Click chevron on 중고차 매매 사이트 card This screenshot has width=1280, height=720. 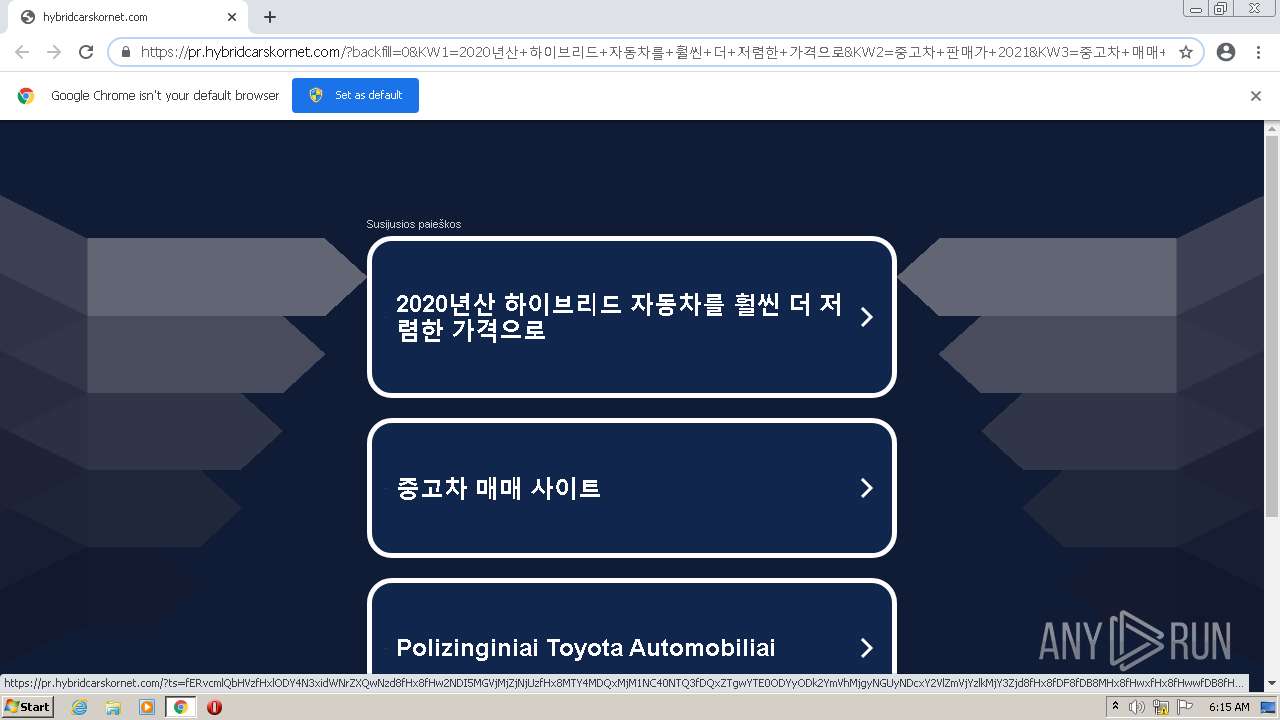[866, 488]
